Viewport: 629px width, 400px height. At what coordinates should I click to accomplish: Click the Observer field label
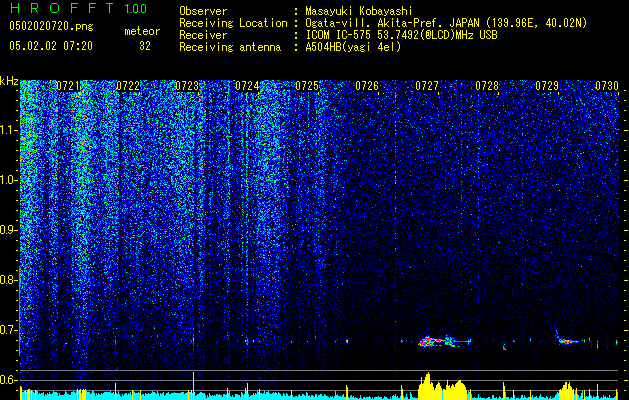203,11
